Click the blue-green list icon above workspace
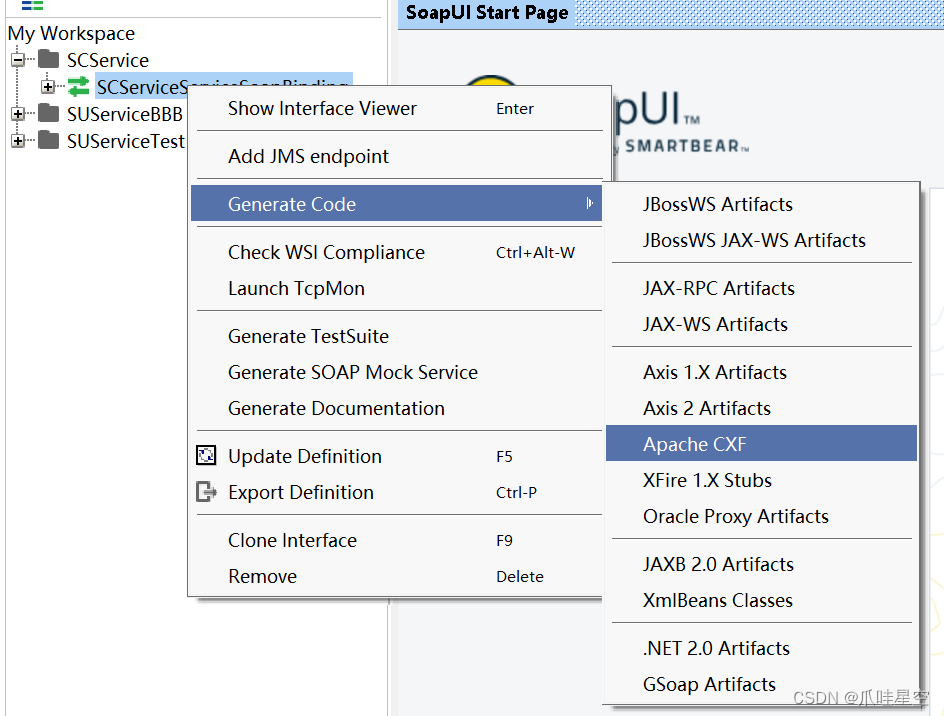This screenshot has width=944, height=716. click(x=32, y=5)
